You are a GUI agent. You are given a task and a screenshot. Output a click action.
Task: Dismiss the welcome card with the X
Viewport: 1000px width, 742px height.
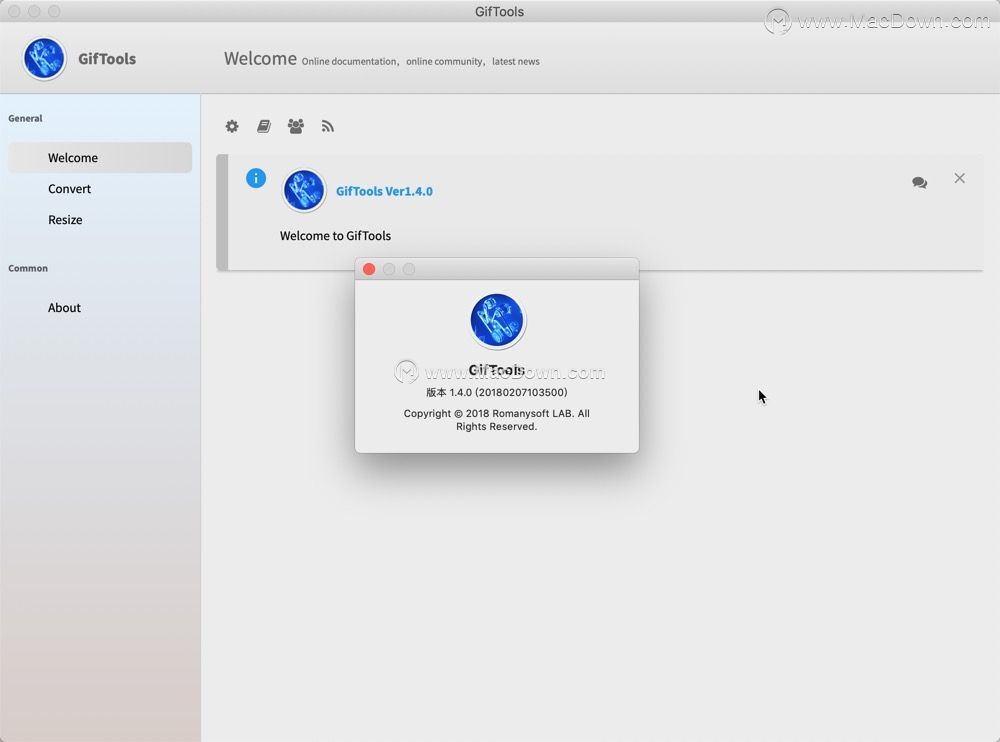(x=959, y=178)
